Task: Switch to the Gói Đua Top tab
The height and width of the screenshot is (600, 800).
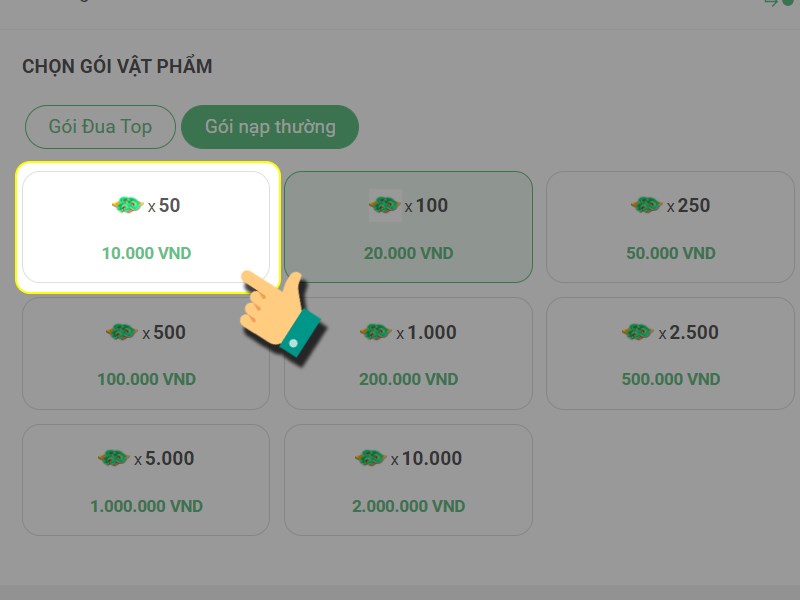Action: [x=100, y=127]
